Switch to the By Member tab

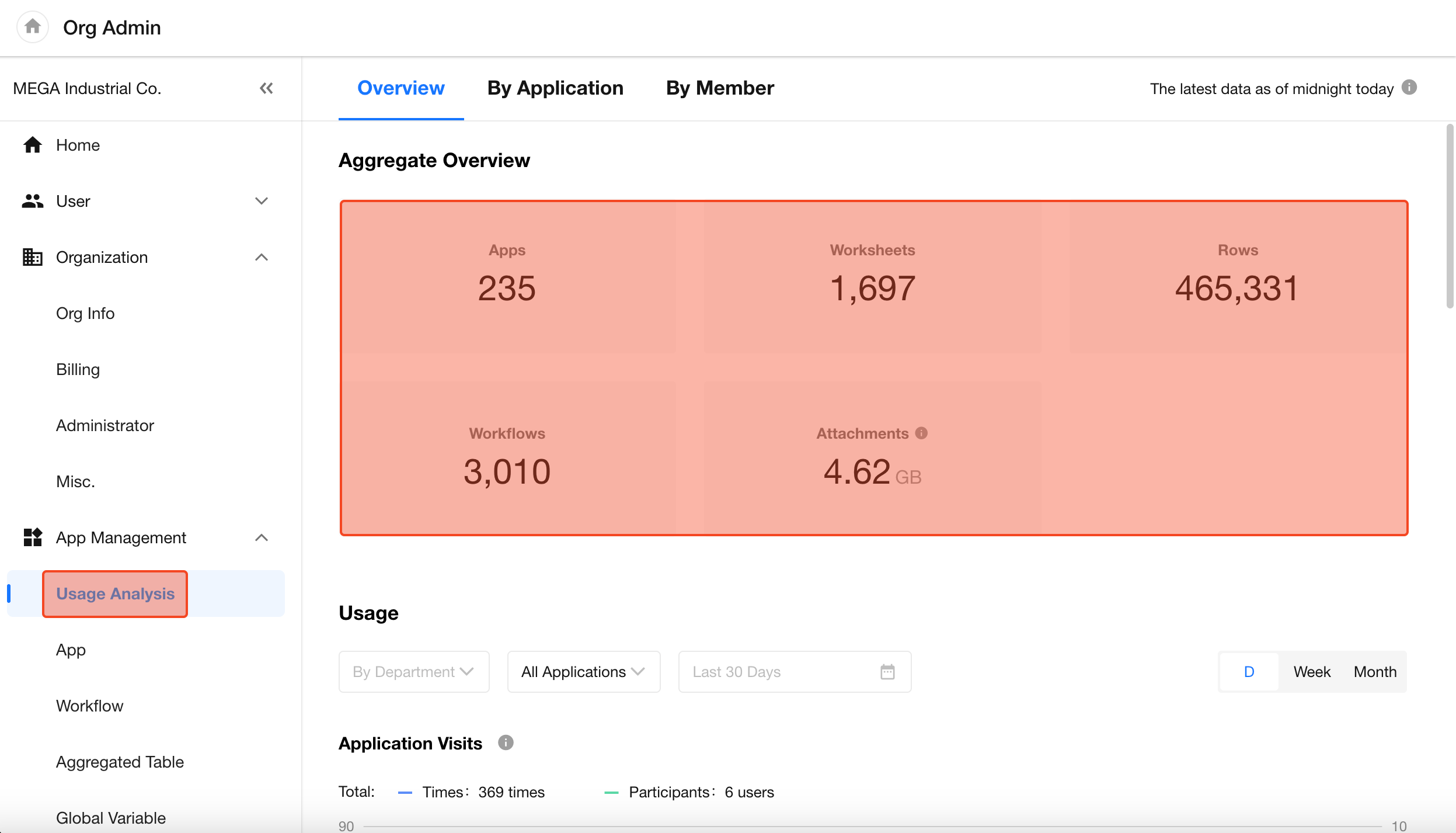coord(719,88)
